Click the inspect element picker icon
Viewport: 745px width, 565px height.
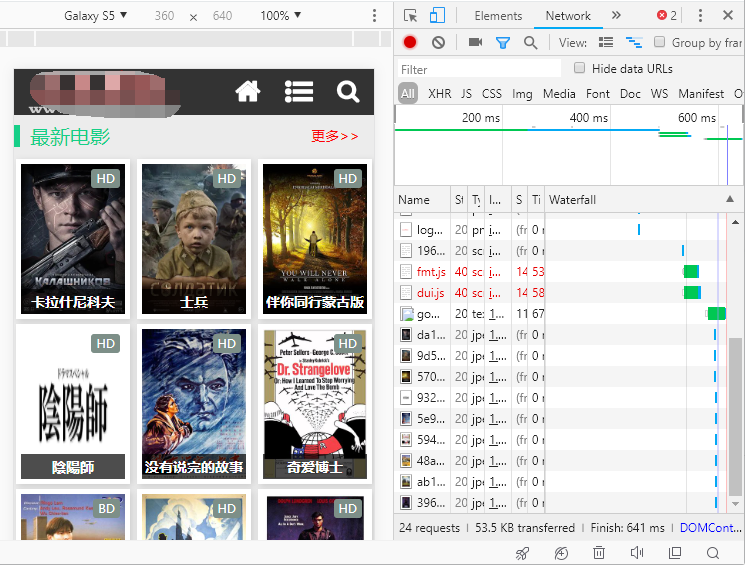coord(410,16)
